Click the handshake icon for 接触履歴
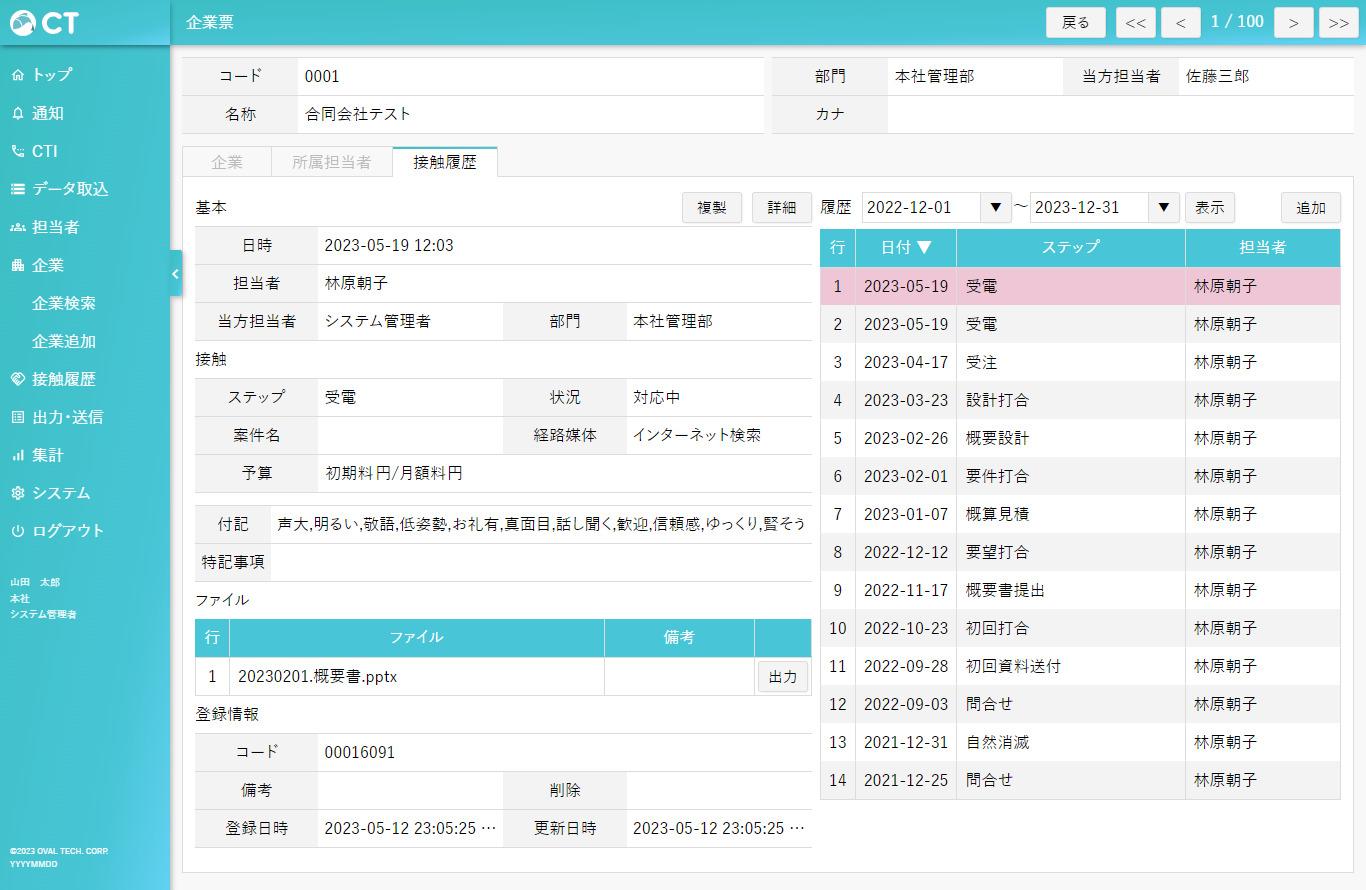 pos(18,380)
